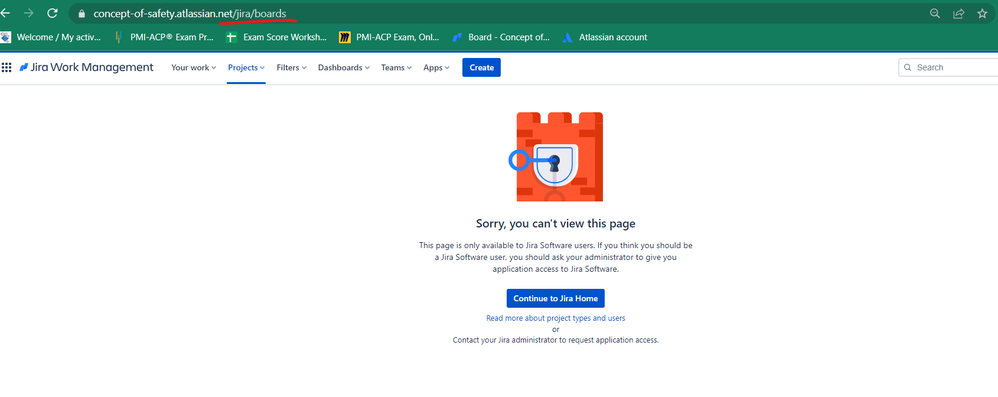Viewport: 998px width, 397px height.
Task: Expand the Projects dropdown menu
Action: coord(246,67)
